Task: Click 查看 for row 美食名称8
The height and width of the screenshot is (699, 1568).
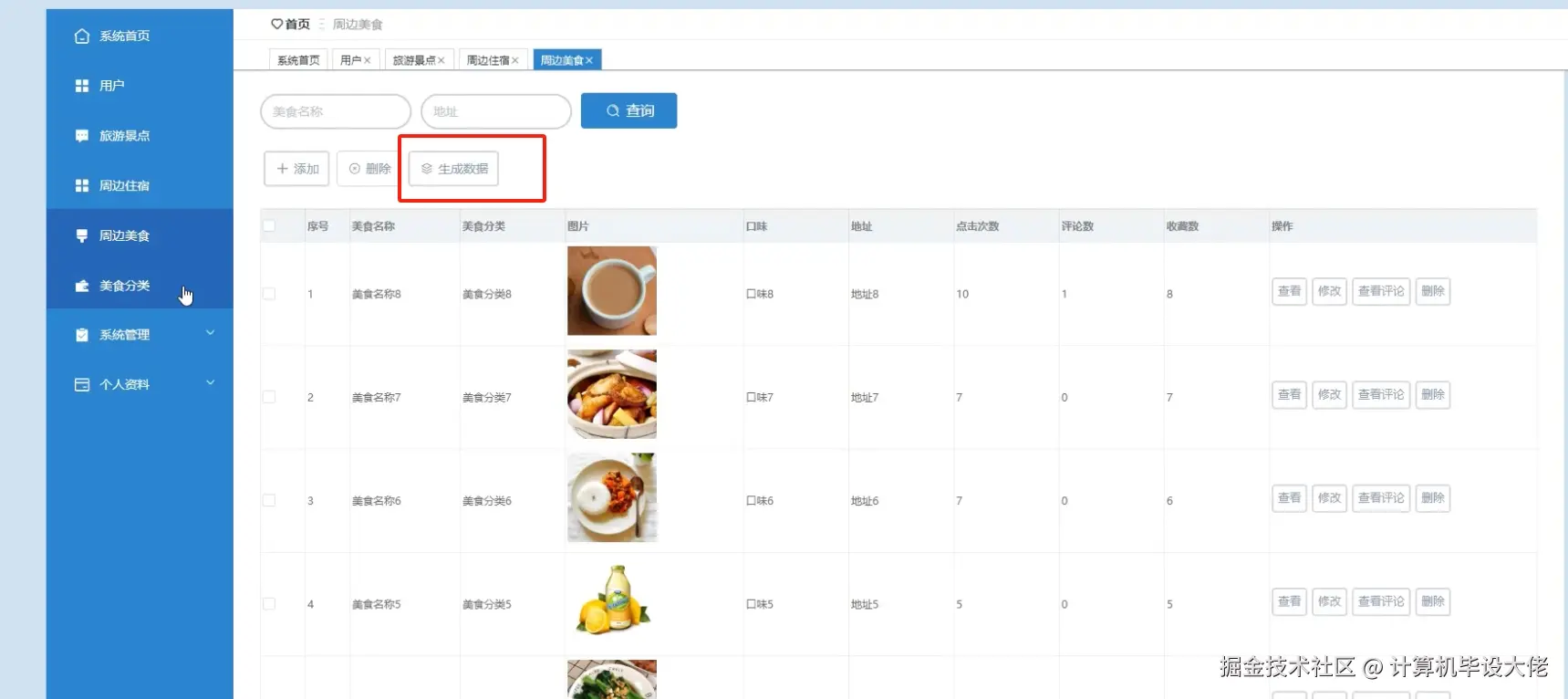Action: tap(1289, 291)
